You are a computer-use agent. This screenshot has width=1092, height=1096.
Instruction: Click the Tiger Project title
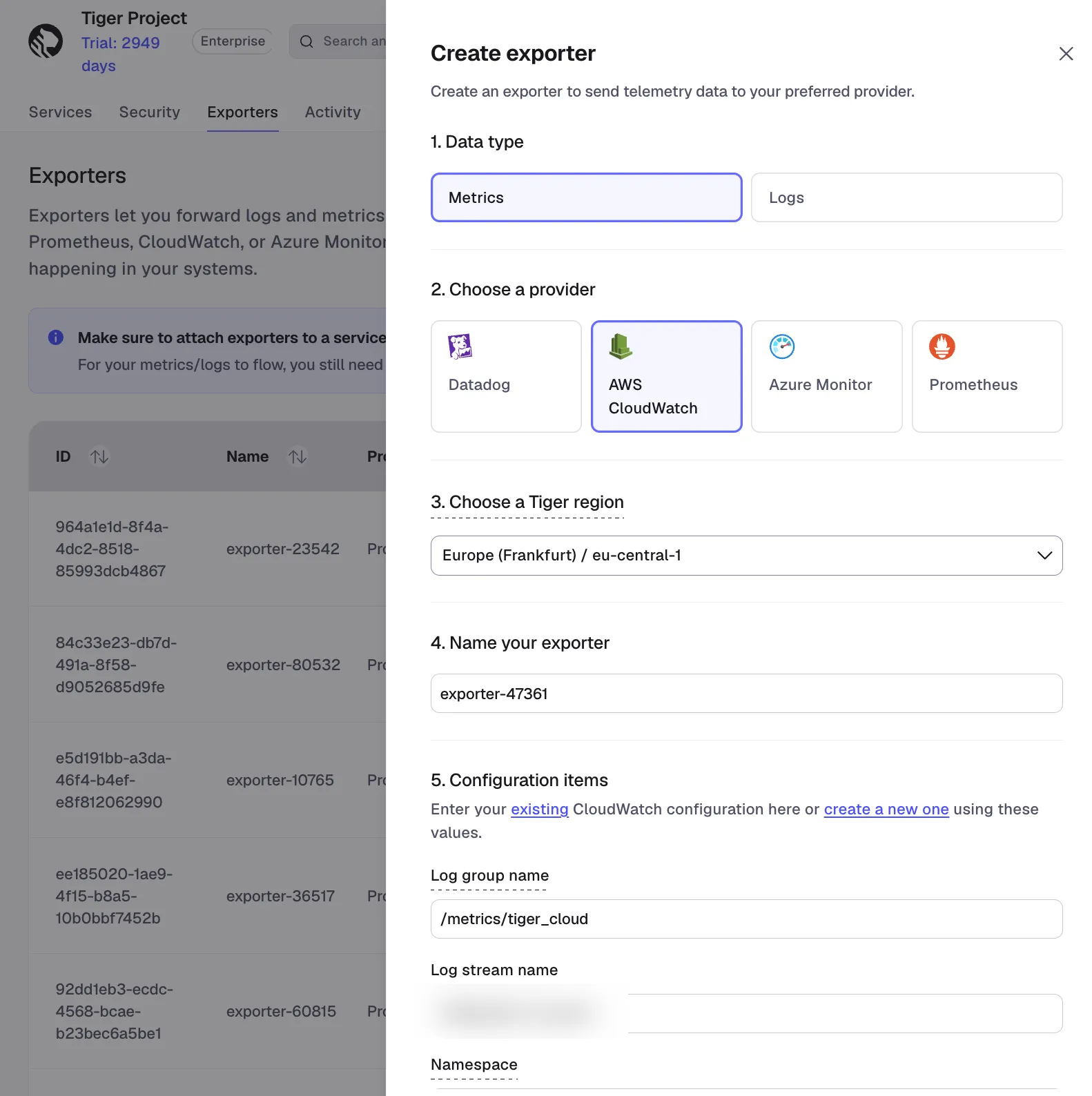[134, 18]
